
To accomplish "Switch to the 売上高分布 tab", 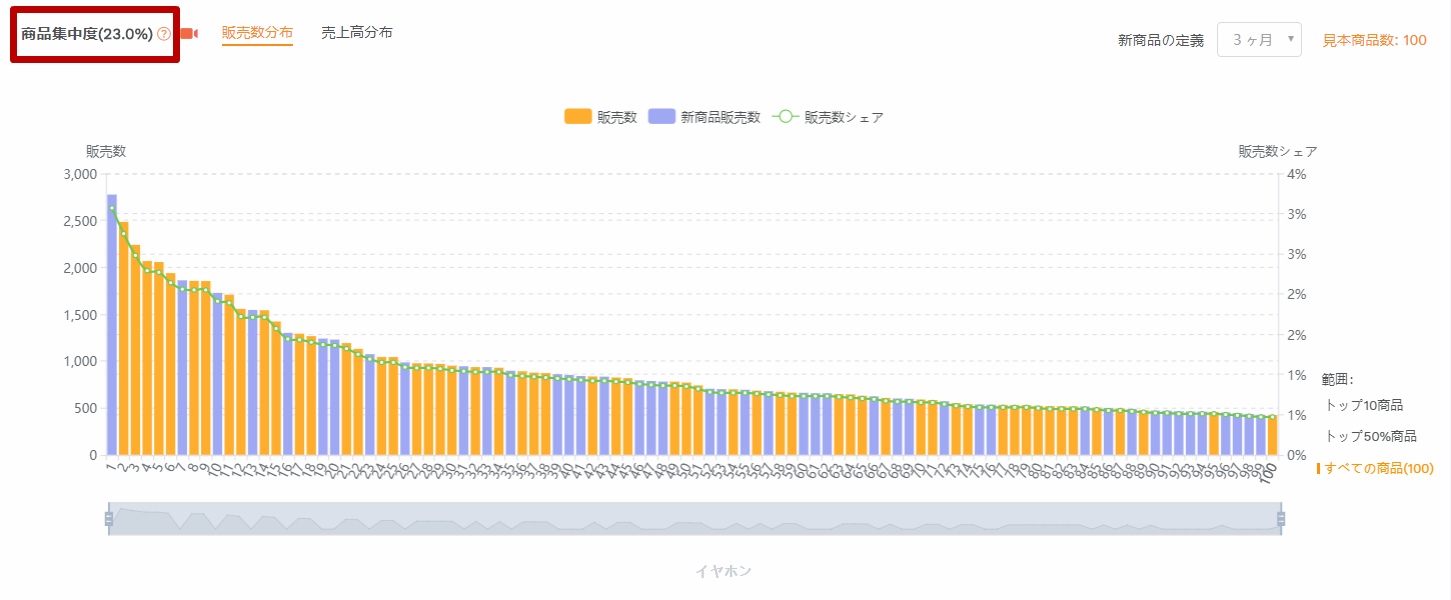I will pyautogui.click(x=357, y=33).
